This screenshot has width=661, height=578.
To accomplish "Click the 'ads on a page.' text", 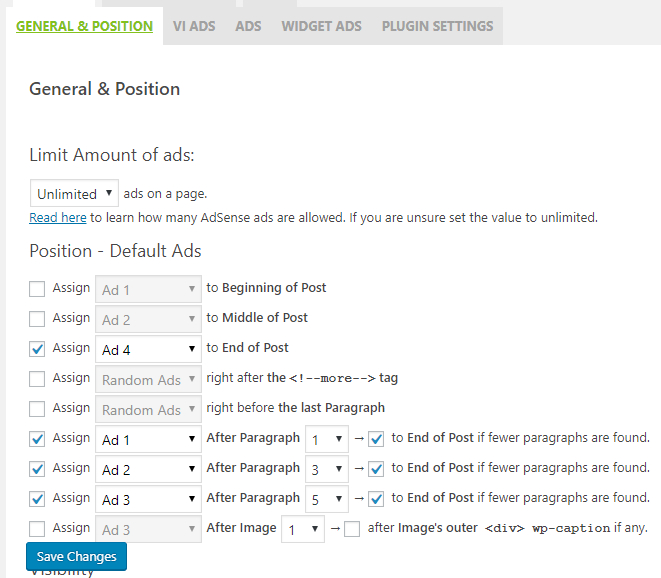I will coord(165,194).
